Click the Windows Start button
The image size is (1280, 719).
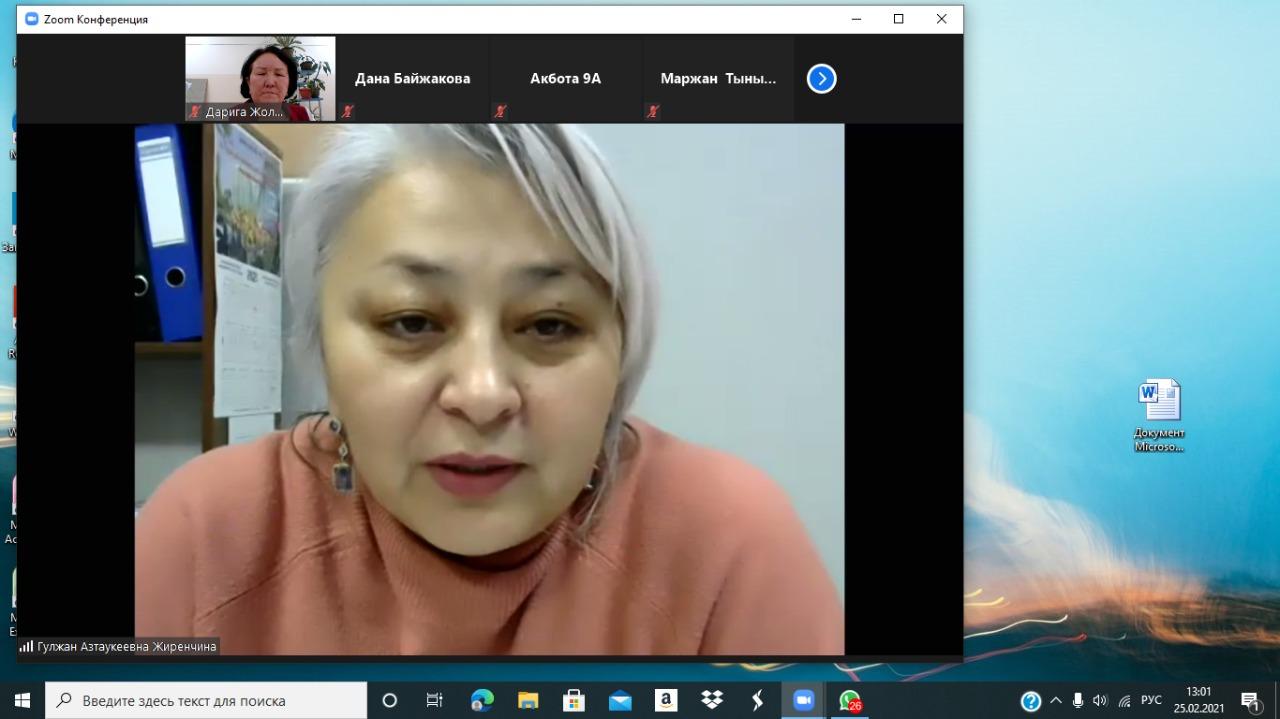(22, 700)
